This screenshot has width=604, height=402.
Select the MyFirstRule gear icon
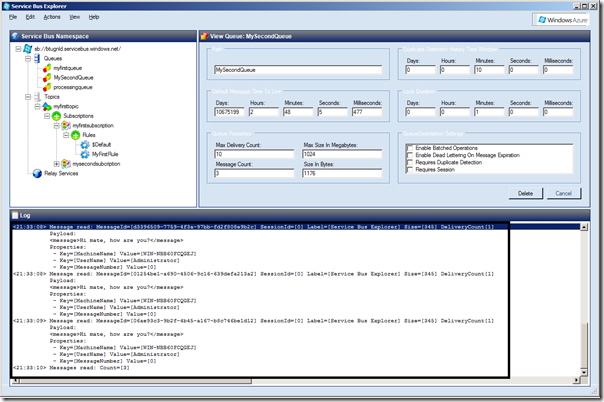coord(85,155)
